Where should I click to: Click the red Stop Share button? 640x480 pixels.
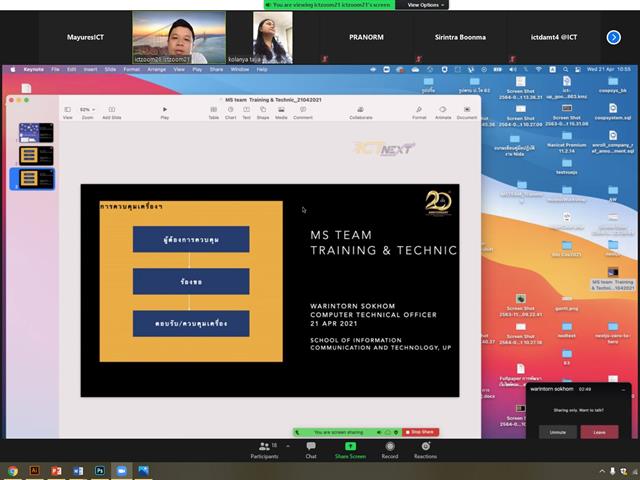point(420,432)
